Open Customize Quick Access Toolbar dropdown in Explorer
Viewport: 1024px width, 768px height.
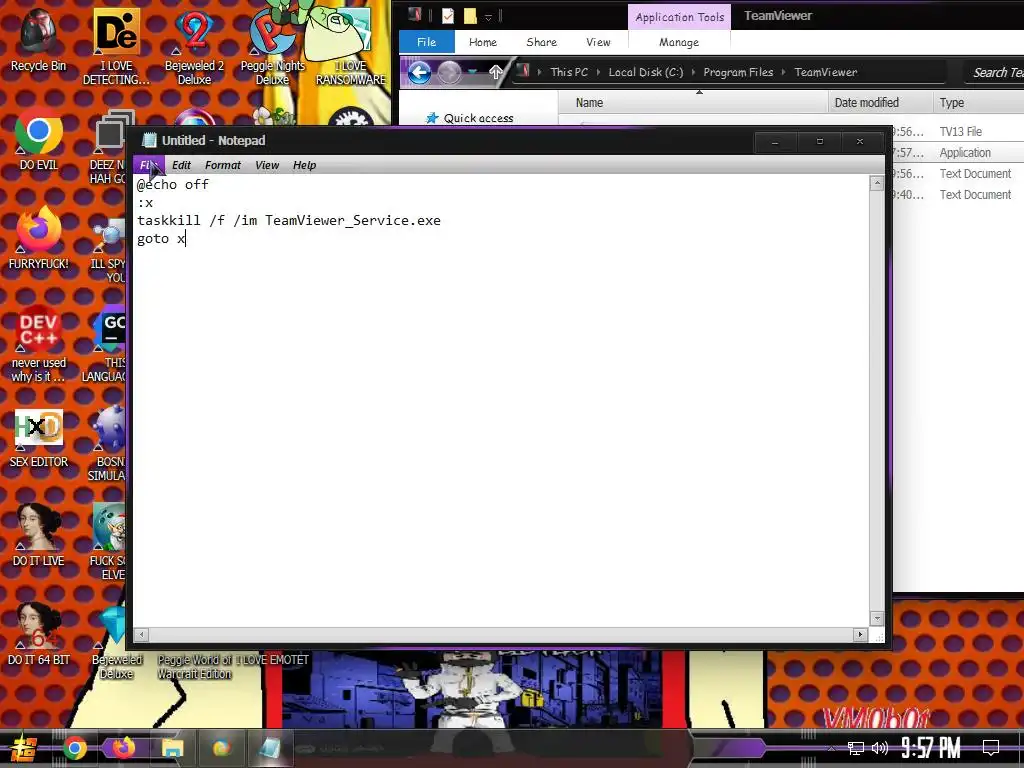(x=488, y=17)
